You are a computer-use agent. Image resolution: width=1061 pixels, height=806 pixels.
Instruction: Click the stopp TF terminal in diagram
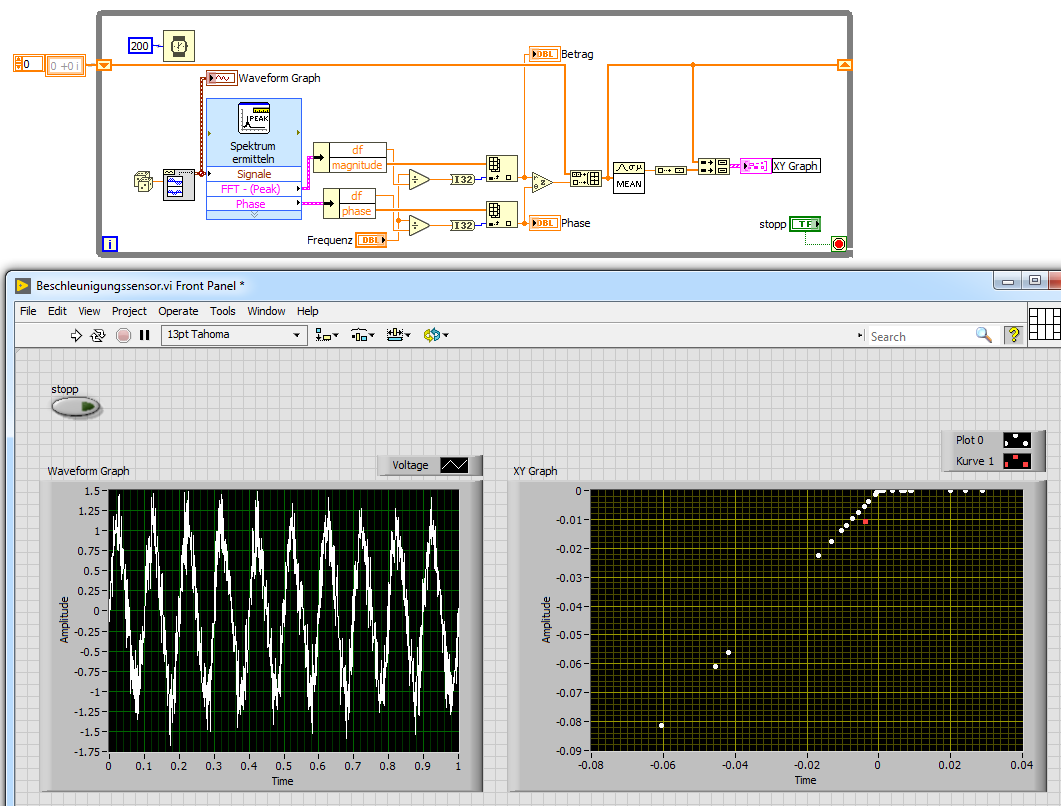point(805,224)
